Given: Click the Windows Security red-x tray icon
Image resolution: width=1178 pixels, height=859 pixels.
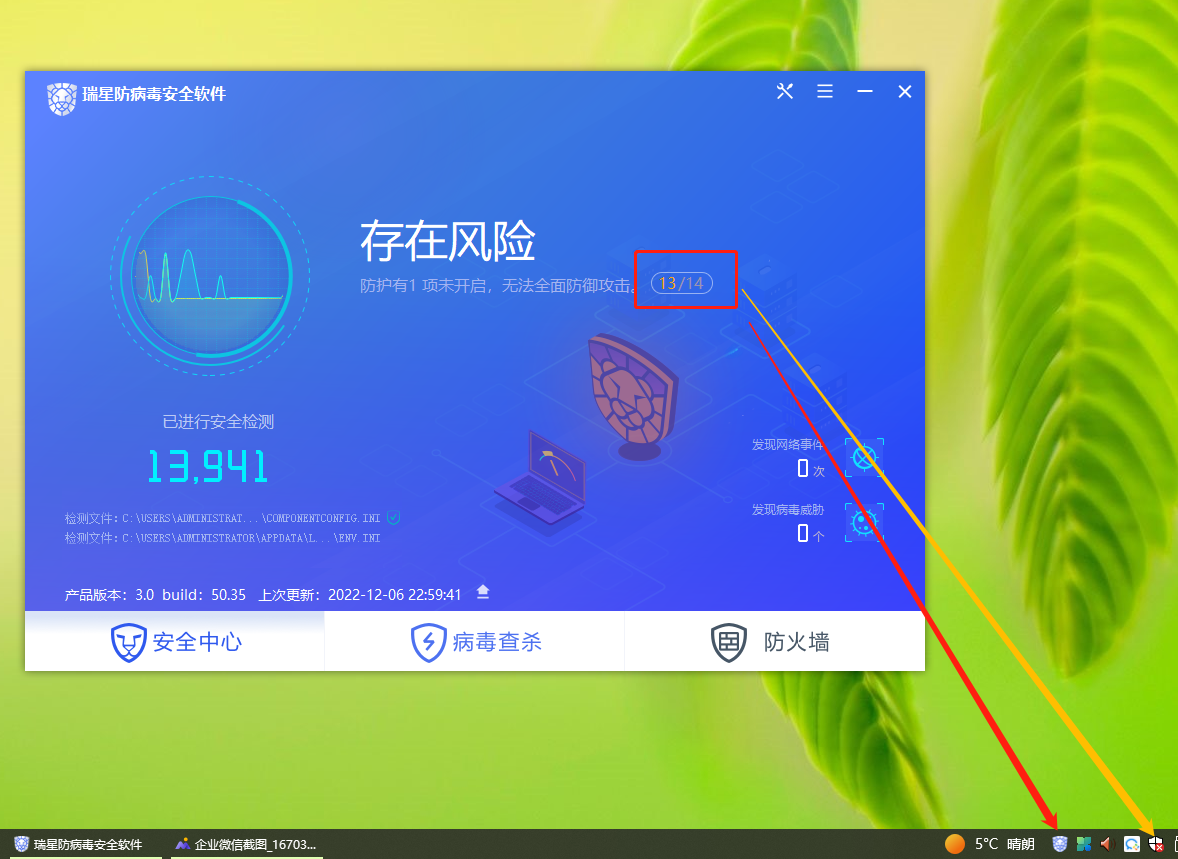Looking at the screenshot, I should [x=1156, y=844].
